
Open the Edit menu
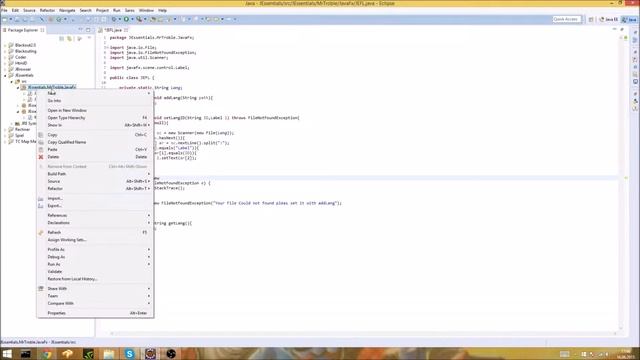(16, 10)
